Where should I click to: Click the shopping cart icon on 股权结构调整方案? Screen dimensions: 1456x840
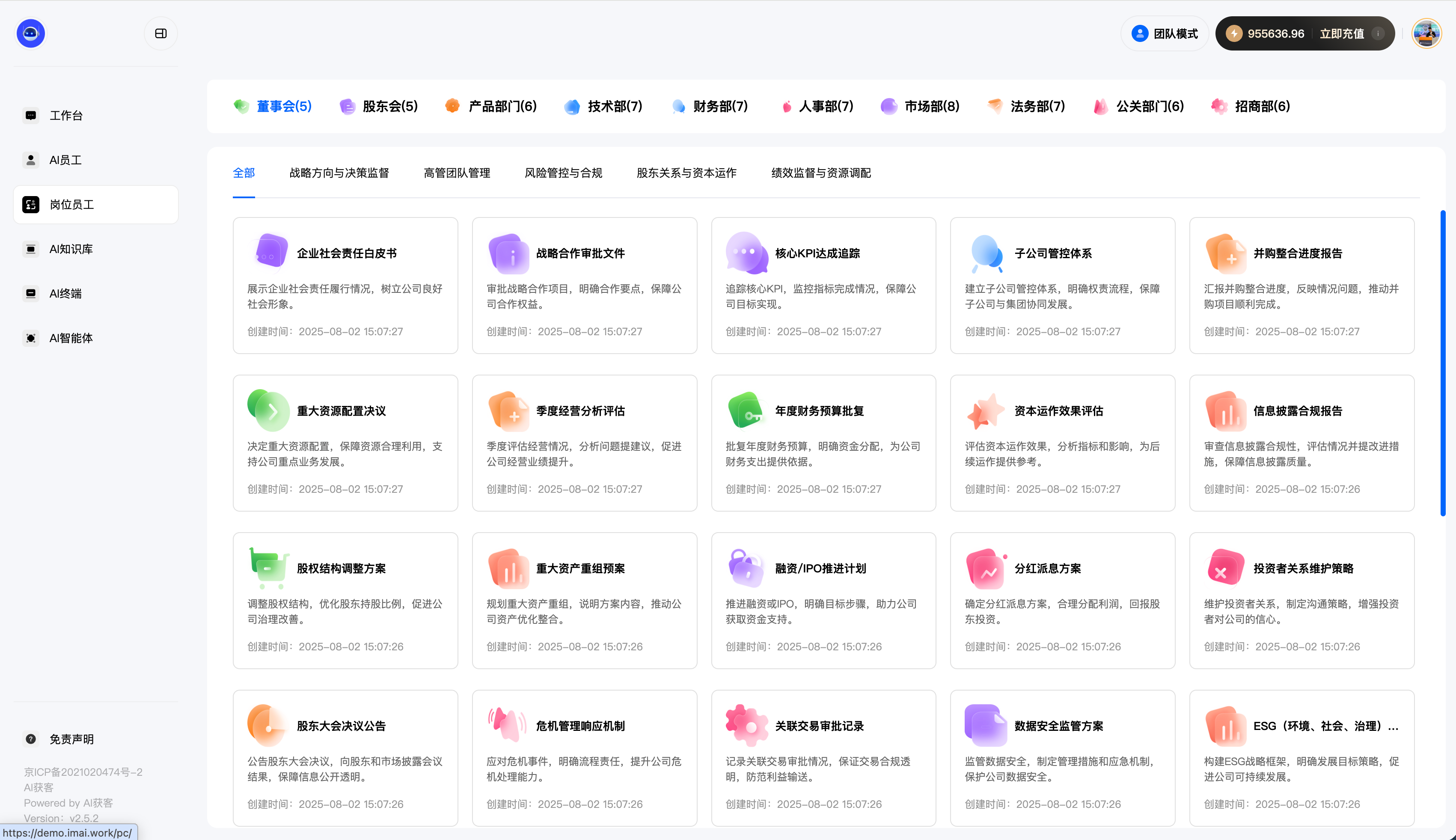point(269,568)
